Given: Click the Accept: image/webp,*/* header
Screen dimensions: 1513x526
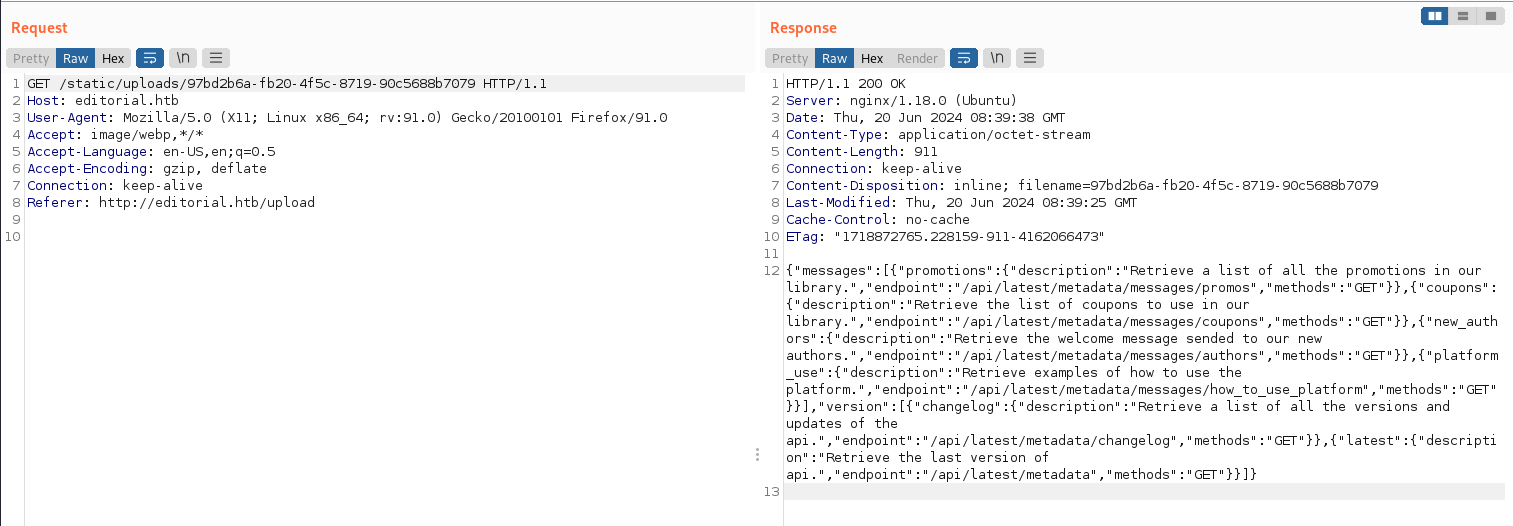Looking at the screenshot, I should (x=115, y=135).
